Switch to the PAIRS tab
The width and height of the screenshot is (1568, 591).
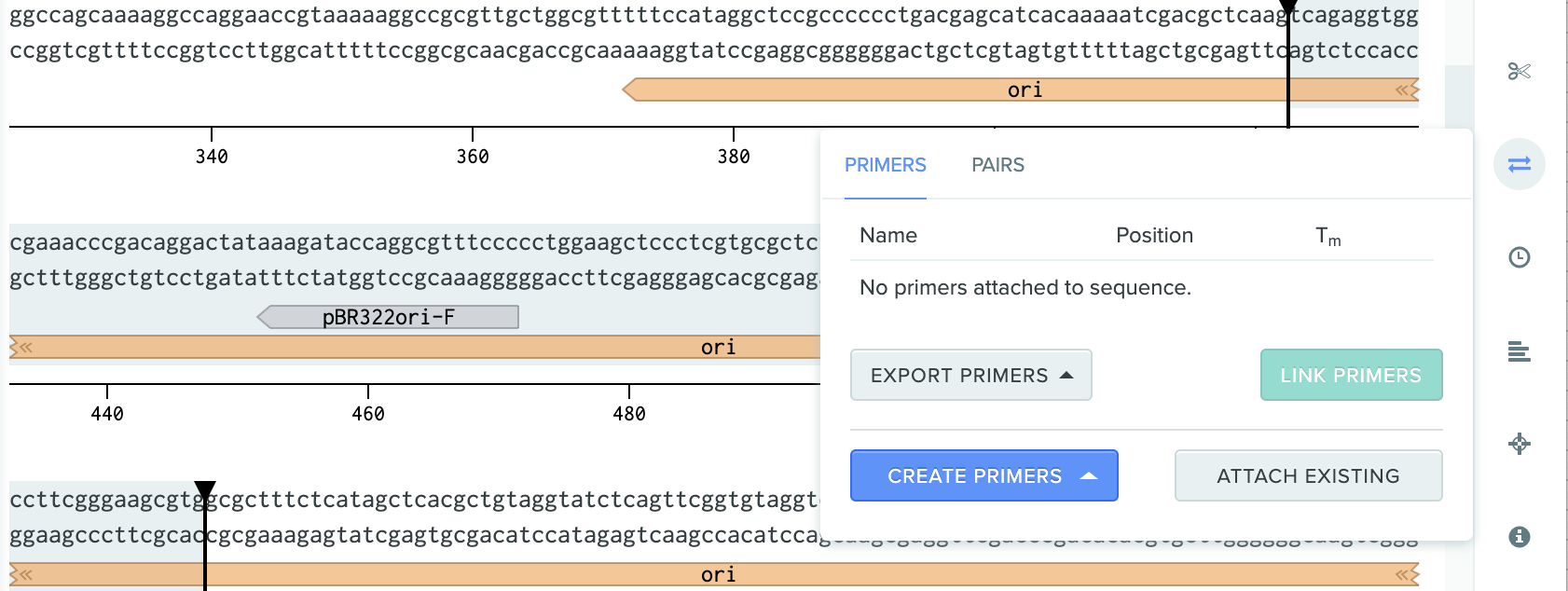click(x=997, y=165)
